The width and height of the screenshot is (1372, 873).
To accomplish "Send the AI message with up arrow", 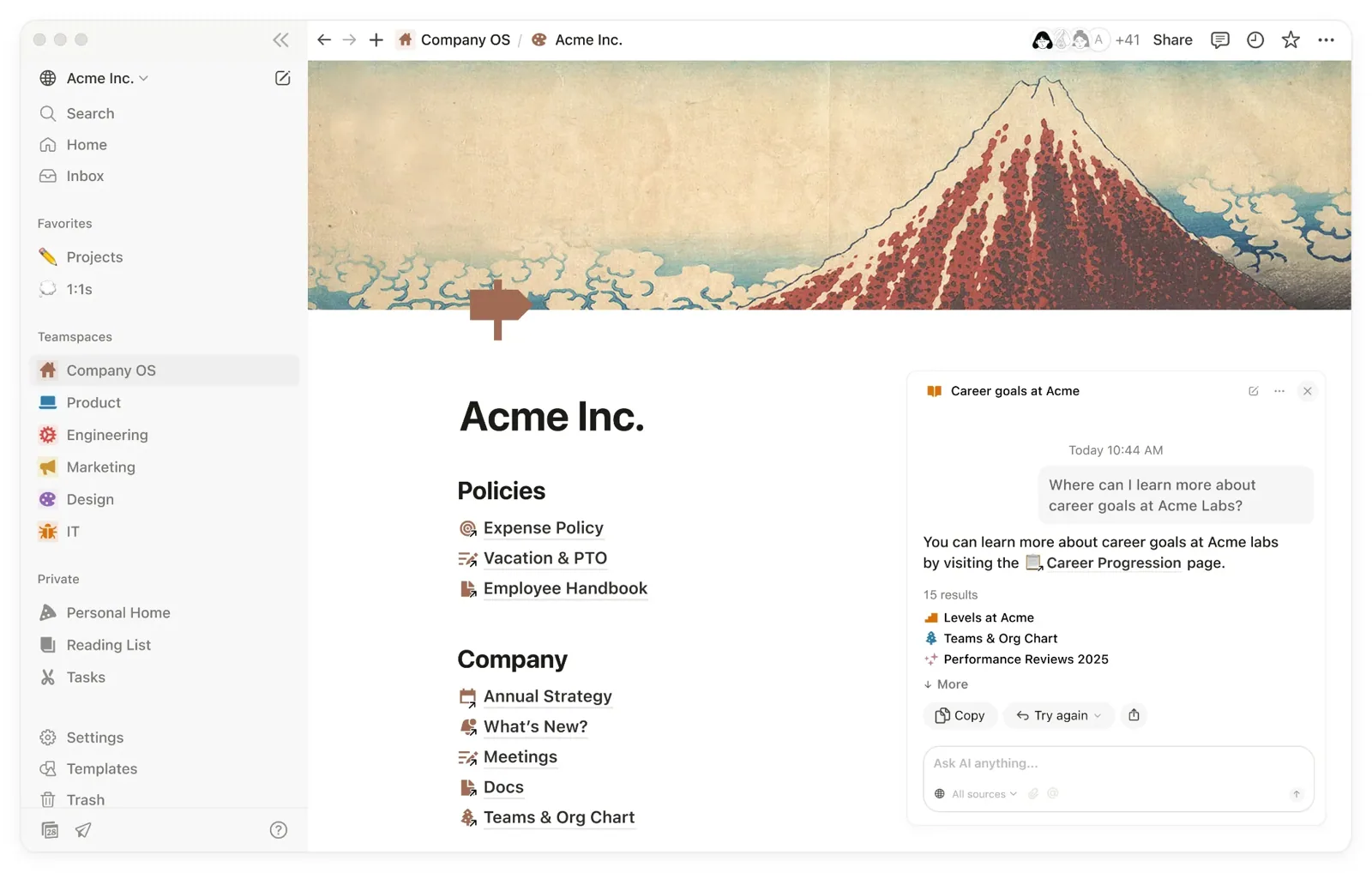I will coord(1296,794).
